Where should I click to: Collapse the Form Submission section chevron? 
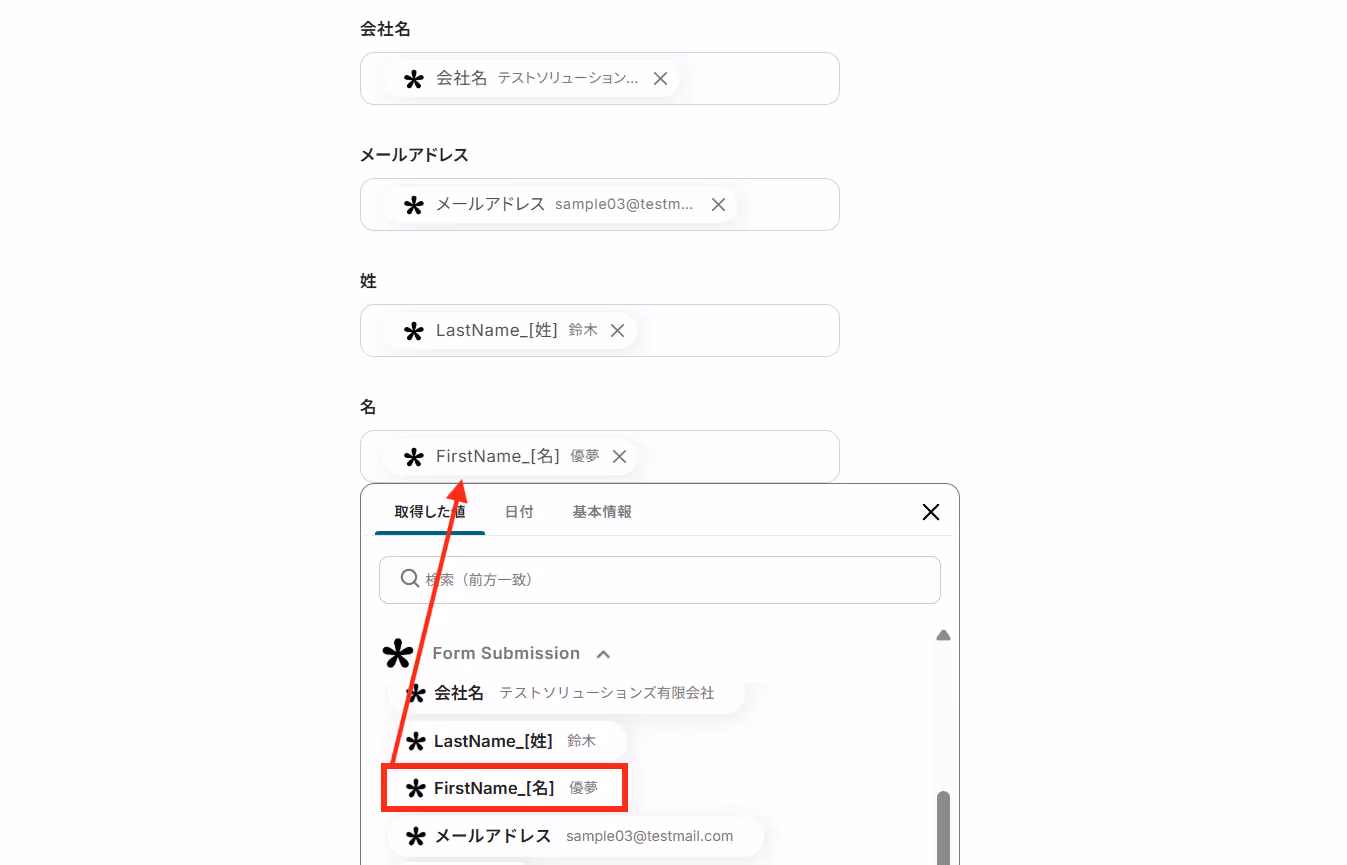coord(603,654)
